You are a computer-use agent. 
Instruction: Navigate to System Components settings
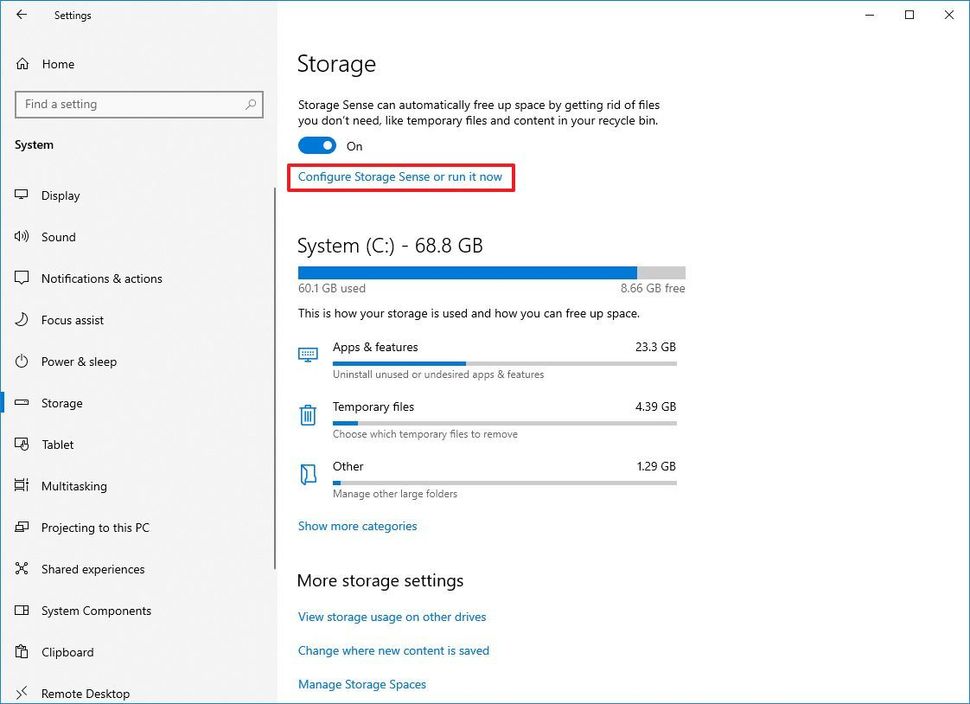22,610
